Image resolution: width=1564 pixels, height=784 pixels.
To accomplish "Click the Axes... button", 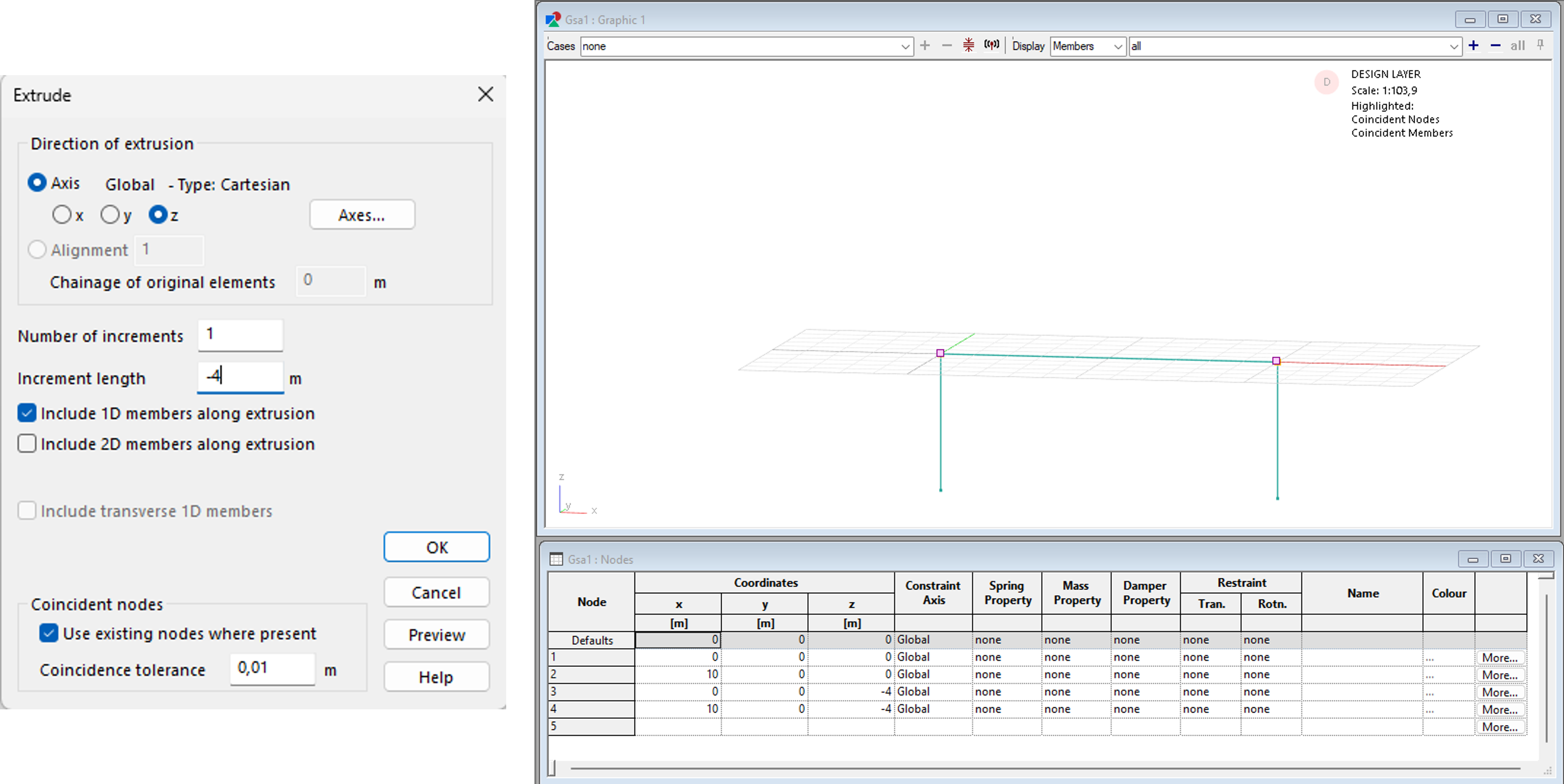I will [x=362, y=215].
